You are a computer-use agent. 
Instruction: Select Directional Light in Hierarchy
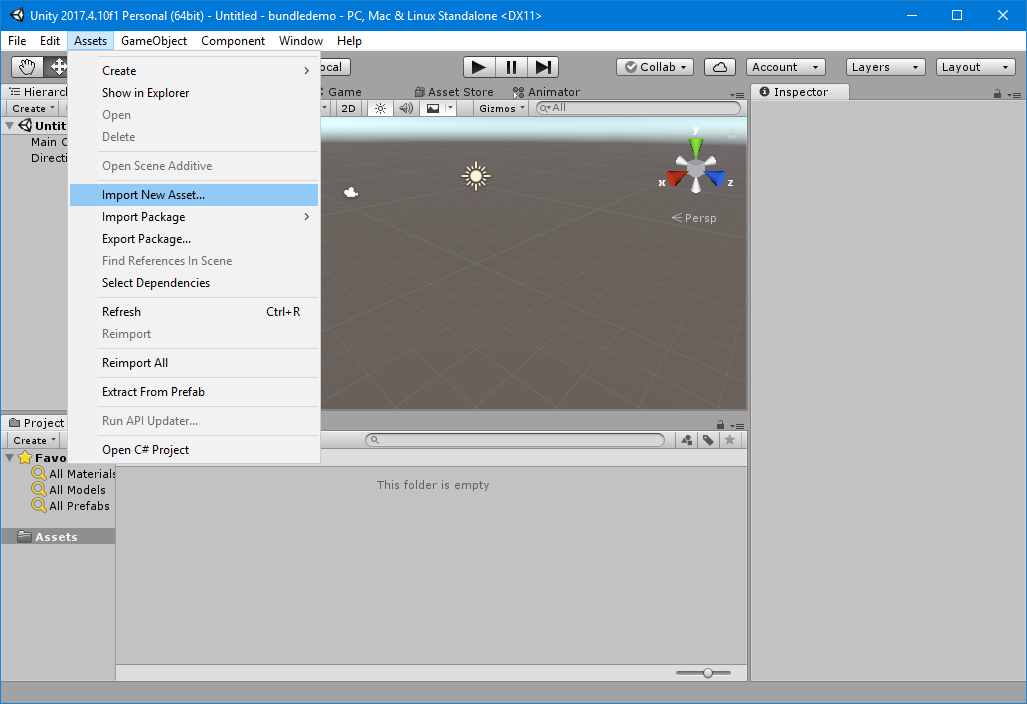point(48,158)
